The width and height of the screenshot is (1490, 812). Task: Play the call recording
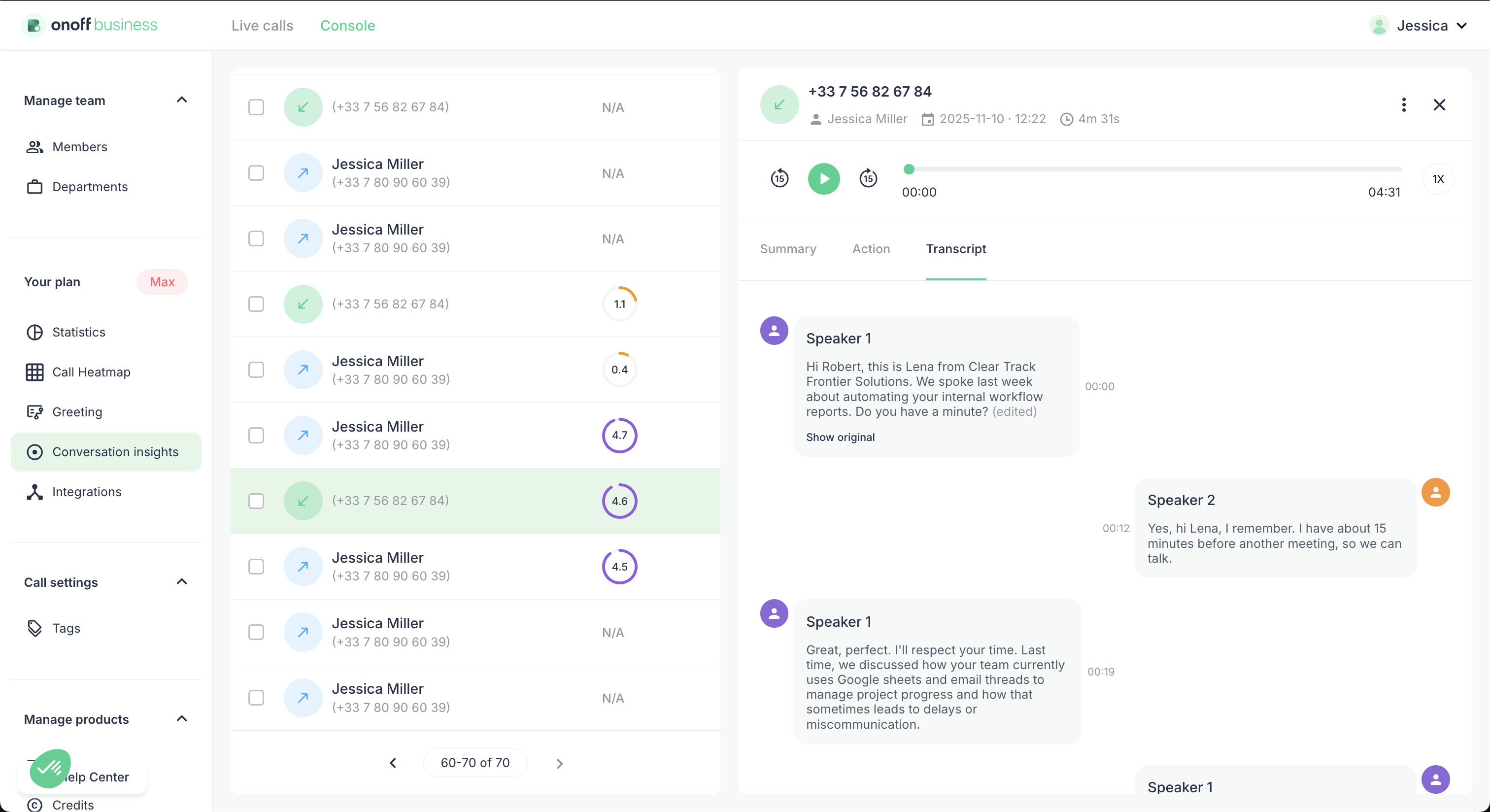[x=824, y=179]
